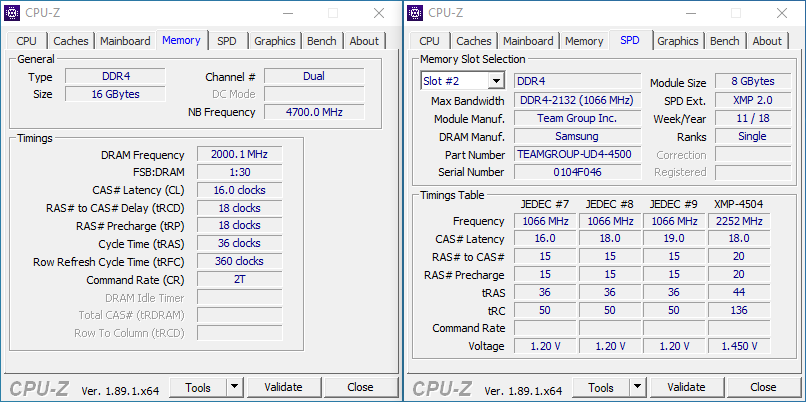The height and width of the screenshot is (402, 806).
Task: Click the empty DC Mode field
Action: pos(314,94)
